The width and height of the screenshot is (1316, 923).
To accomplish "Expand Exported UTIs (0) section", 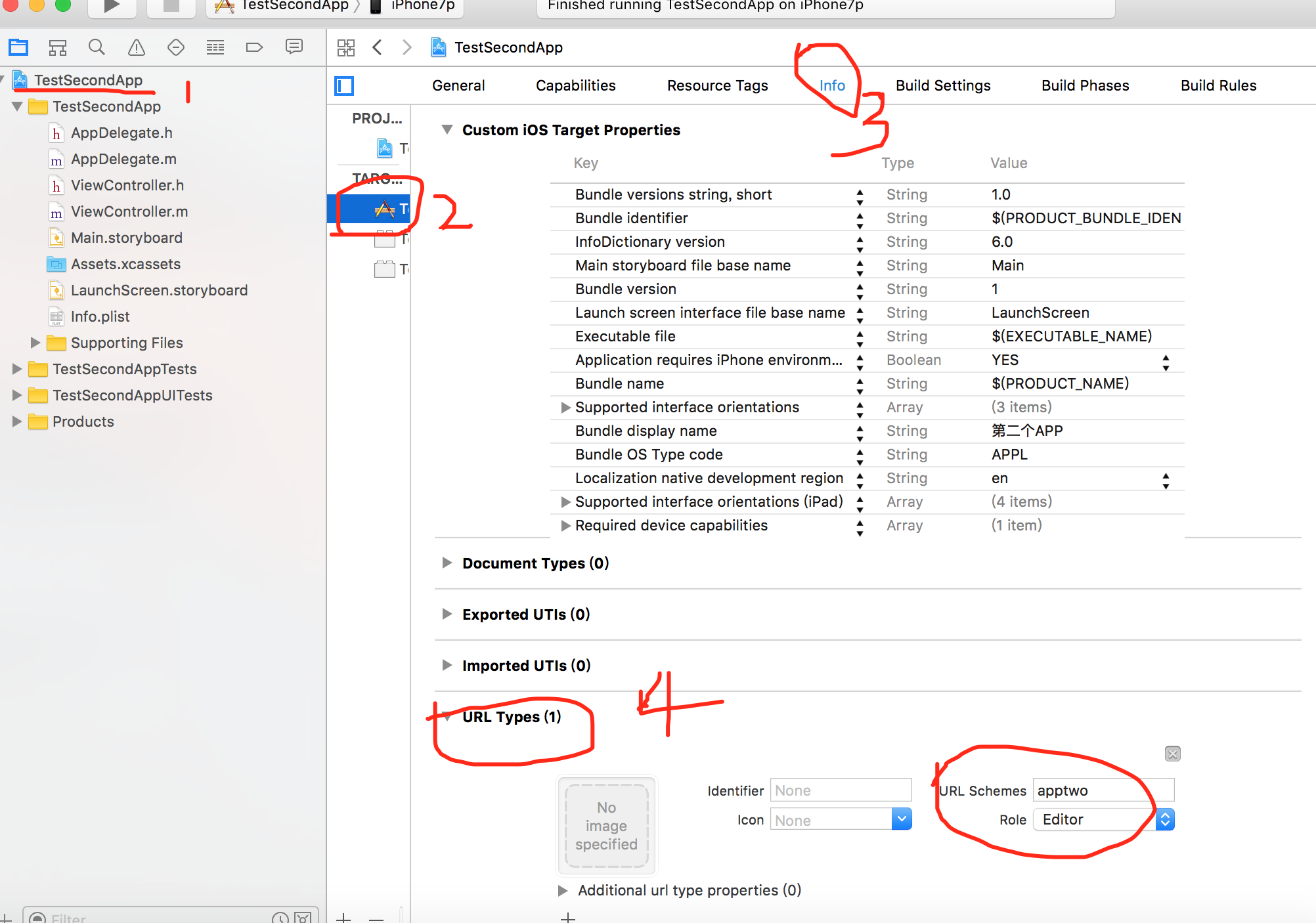I will coord(447,614).
